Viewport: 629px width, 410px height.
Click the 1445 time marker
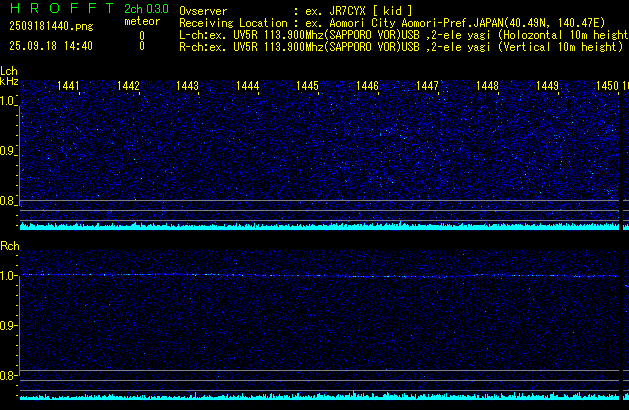point(307,87)
